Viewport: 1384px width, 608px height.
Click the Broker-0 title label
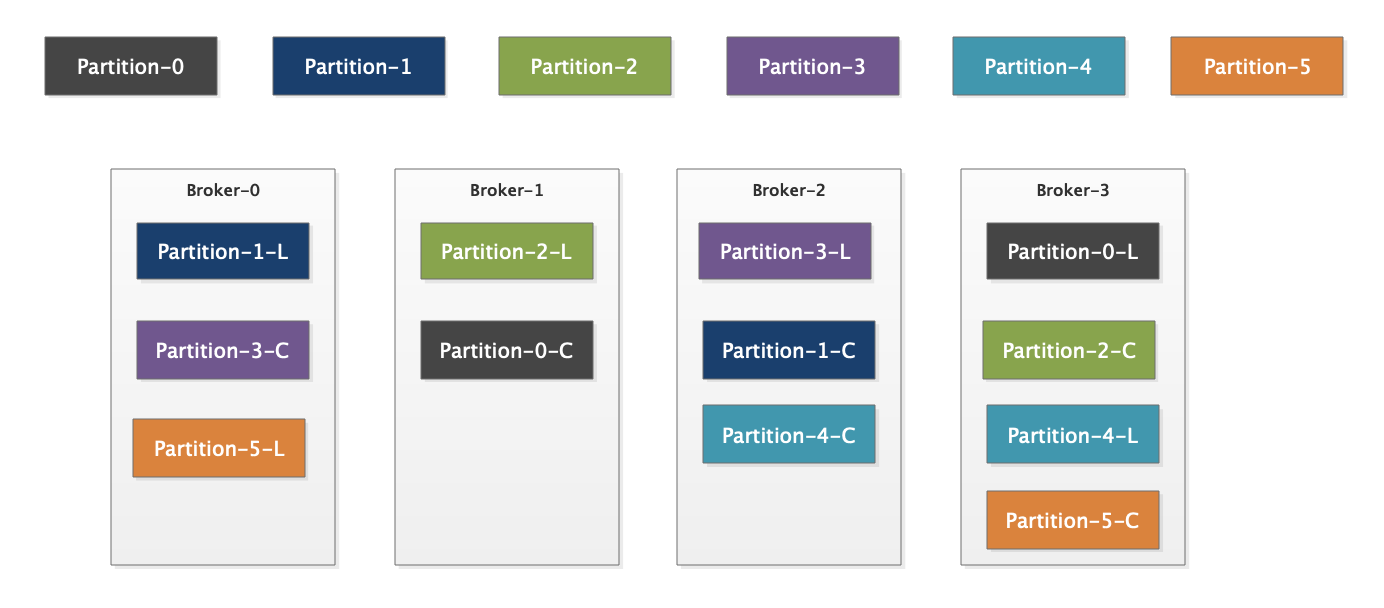[x=223, y=190]
